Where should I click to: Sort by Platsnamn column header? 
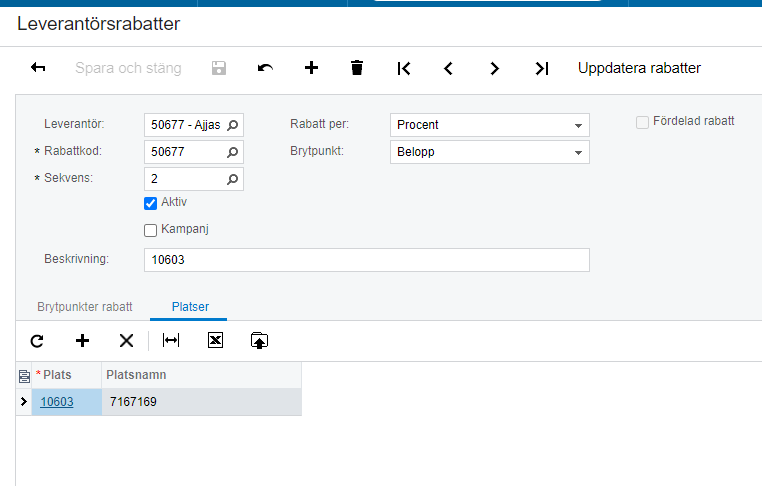tap(202, 375)
